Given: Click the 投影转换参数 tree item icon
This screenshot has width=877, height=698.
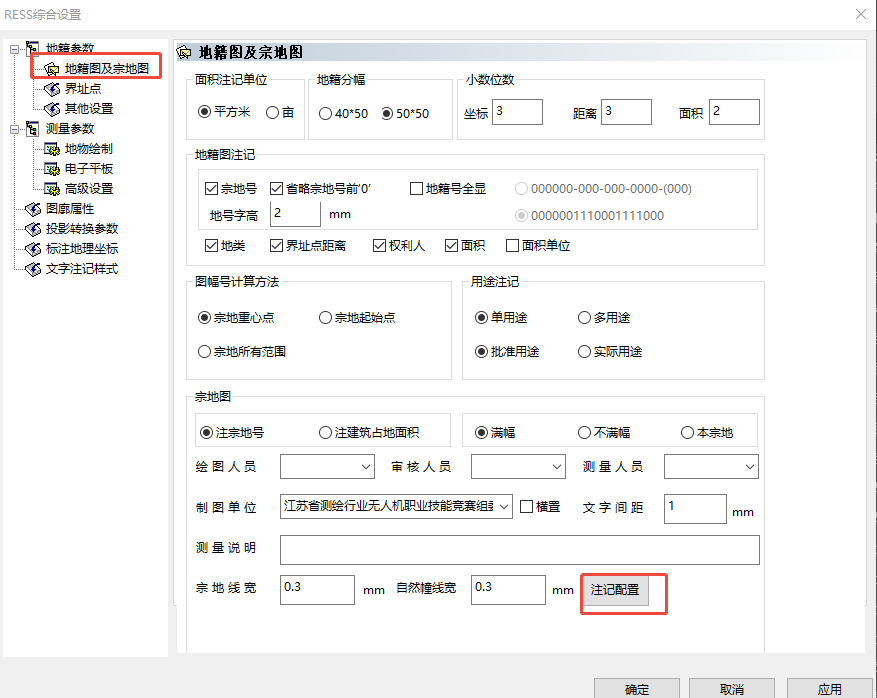Looking at the screenshot, I should 33,229.
